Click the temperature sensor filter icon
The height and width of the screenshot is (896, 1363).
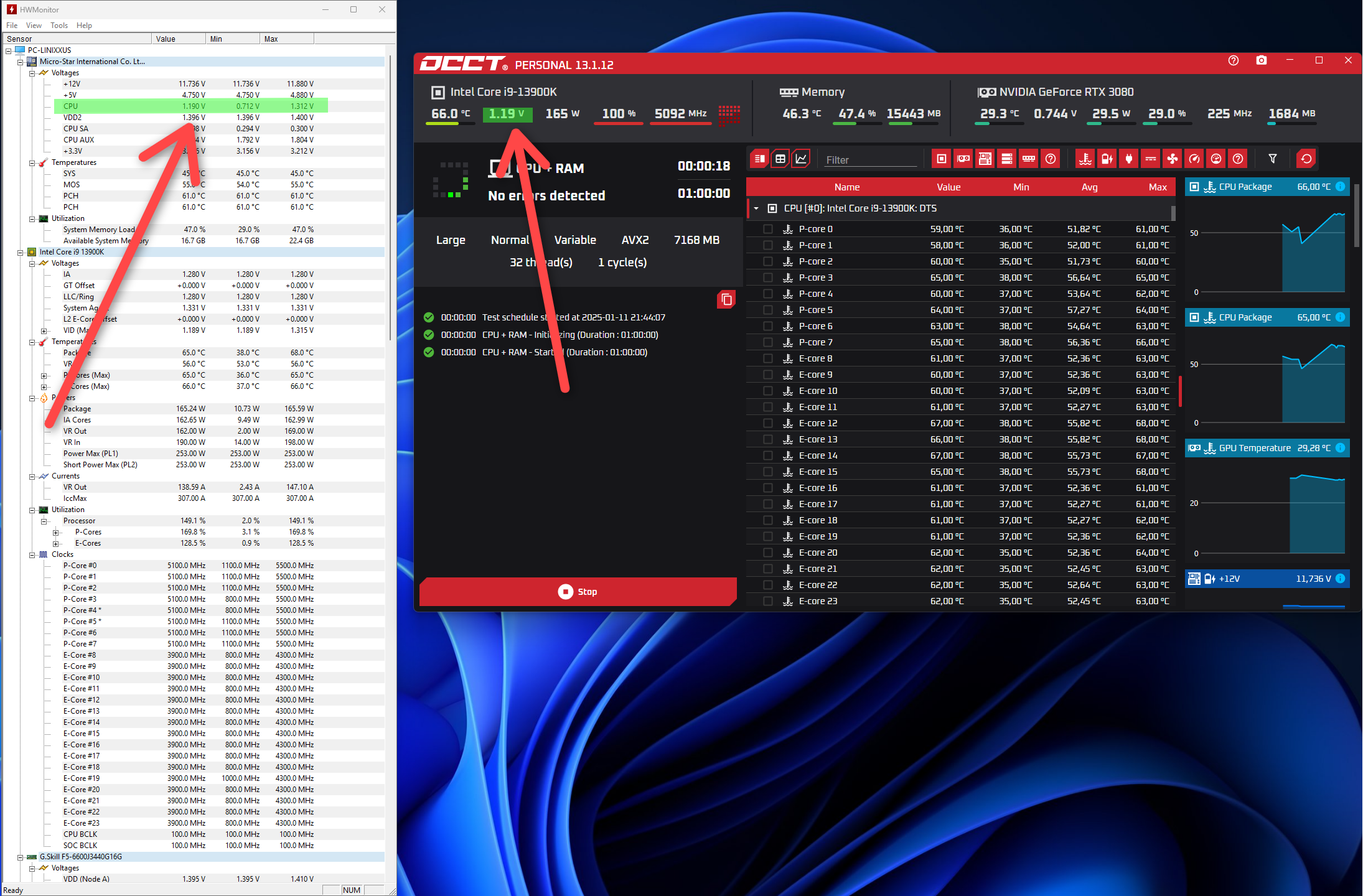pyautogui.click(x=1085, y=159)
